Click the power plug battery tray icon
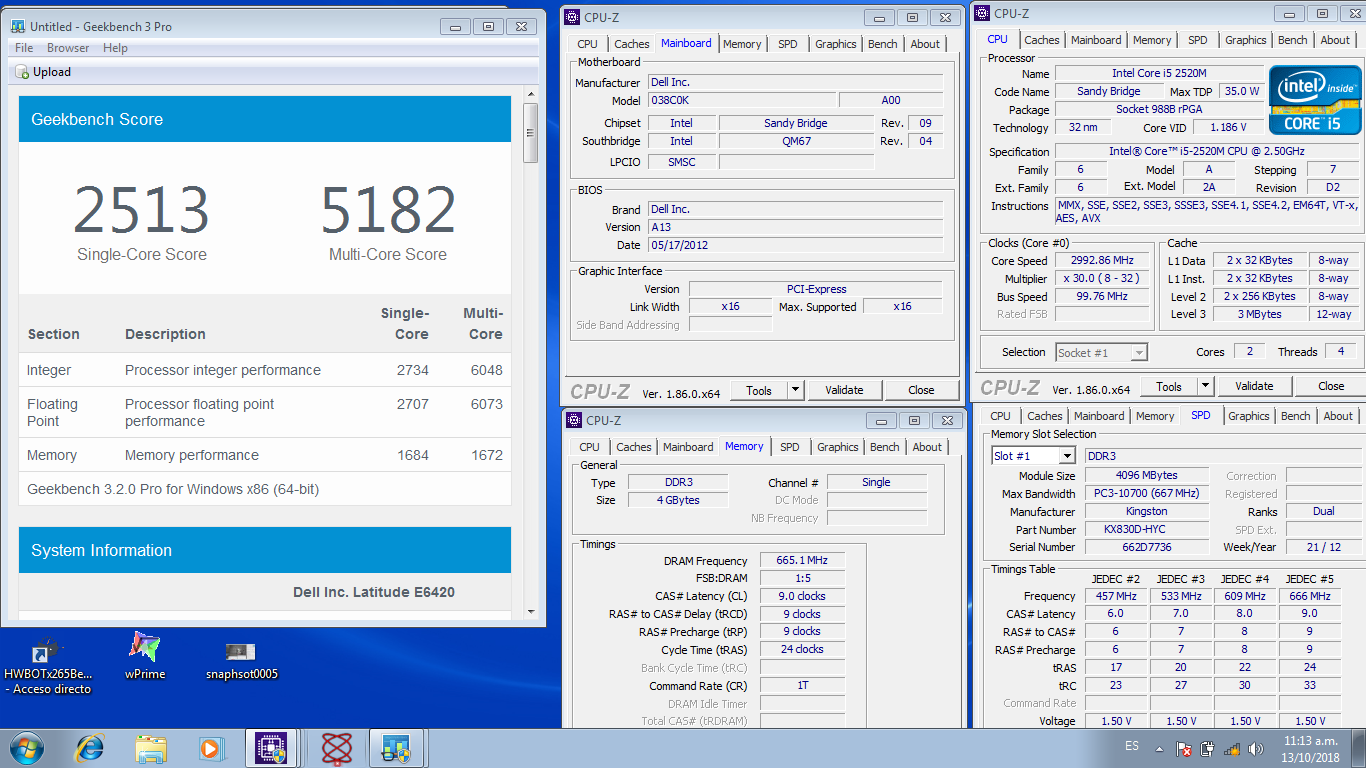1366x768 pixels. (1207, 748)
